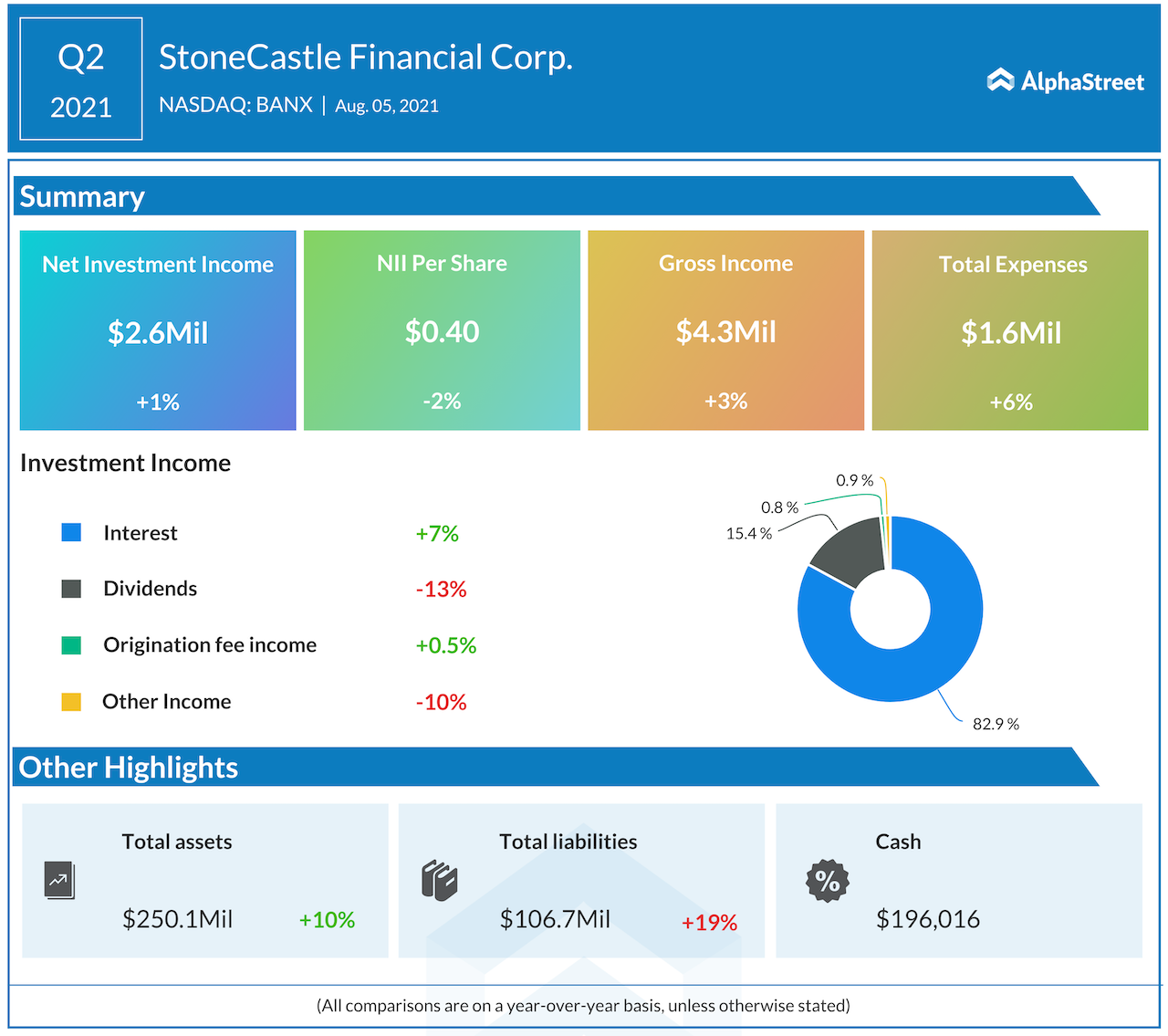Image resolution: width=1168 pixels, height=1036 pixels.
Task: Click the $106.7Mil total liabilities value
Action: (x=555, y=919)
